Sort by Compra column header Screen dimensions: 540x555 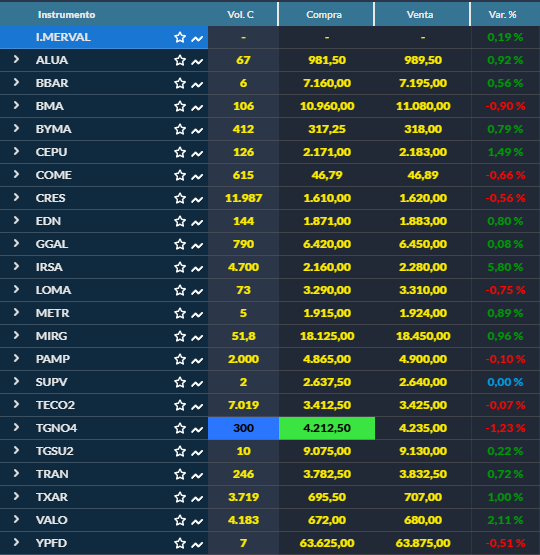coord(324,15)
